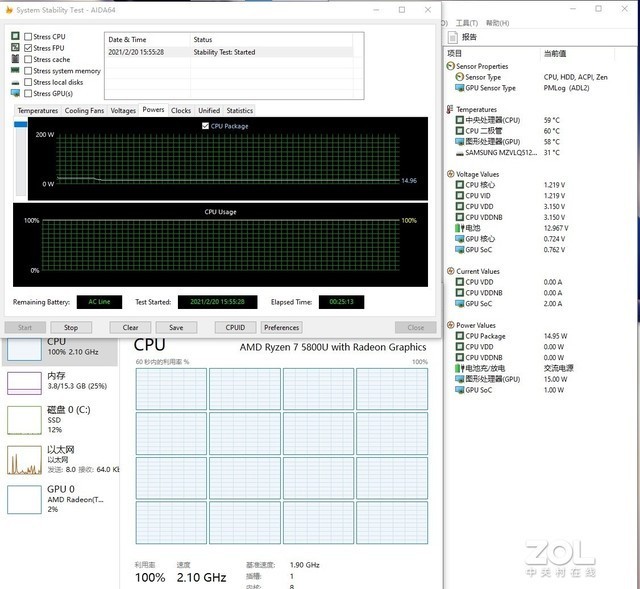
Task: Click the Voltage Values group icon
Action: pos(451,174)
